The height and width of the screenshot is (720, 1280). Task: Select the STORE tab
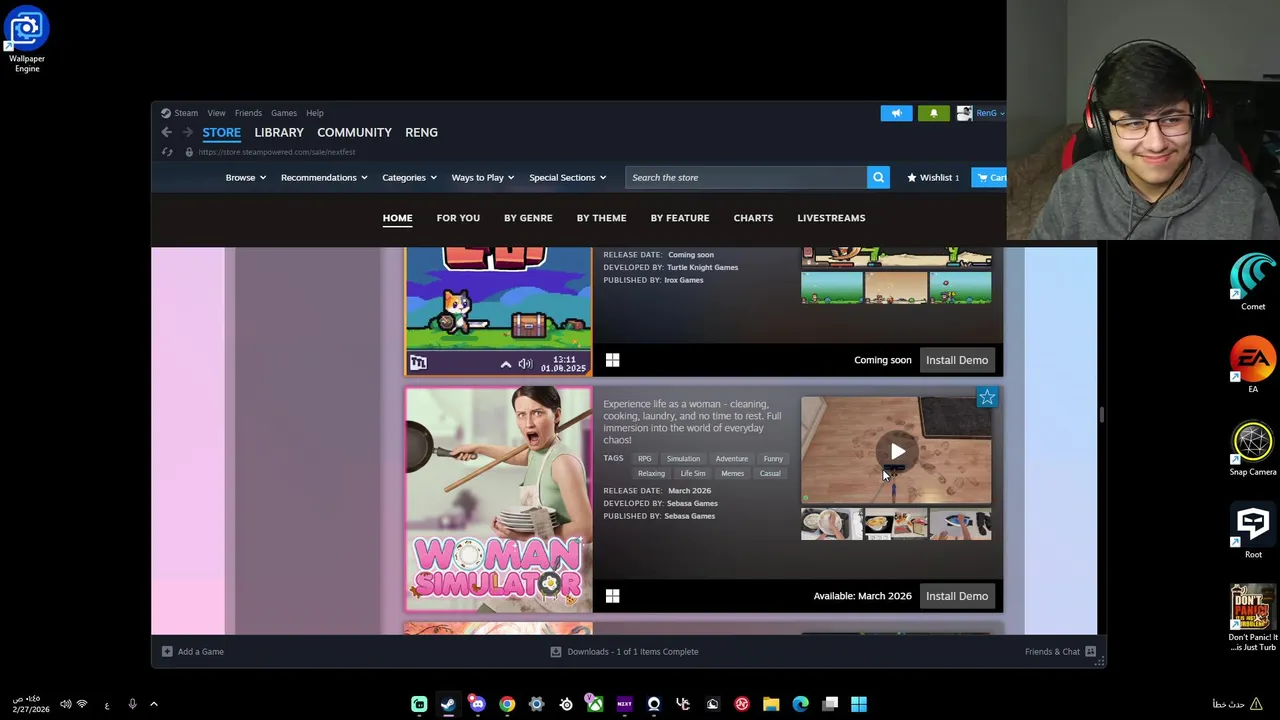[x=222, y=132]
